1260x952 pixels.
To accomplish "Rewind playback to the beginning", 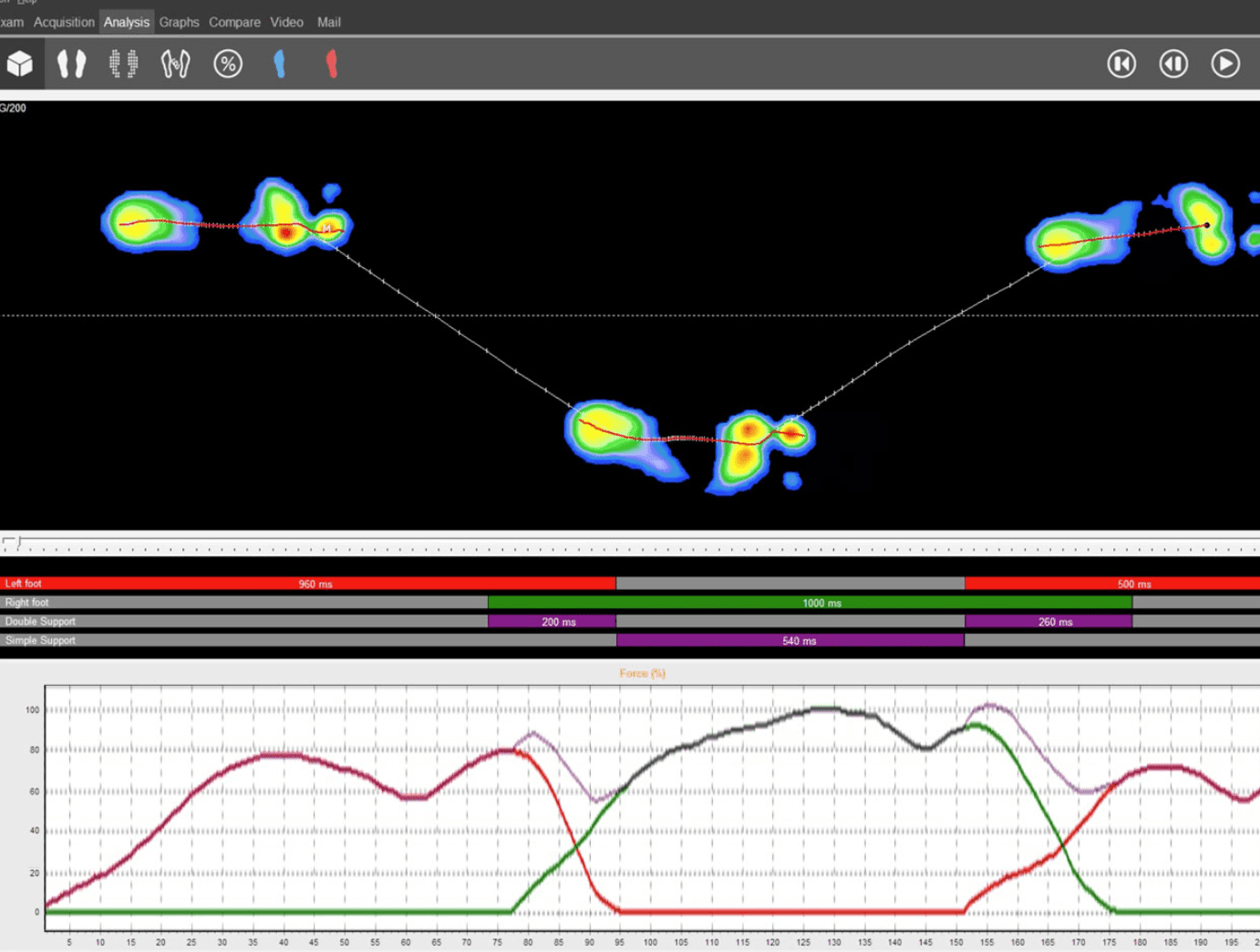I will click(1121, 64).
